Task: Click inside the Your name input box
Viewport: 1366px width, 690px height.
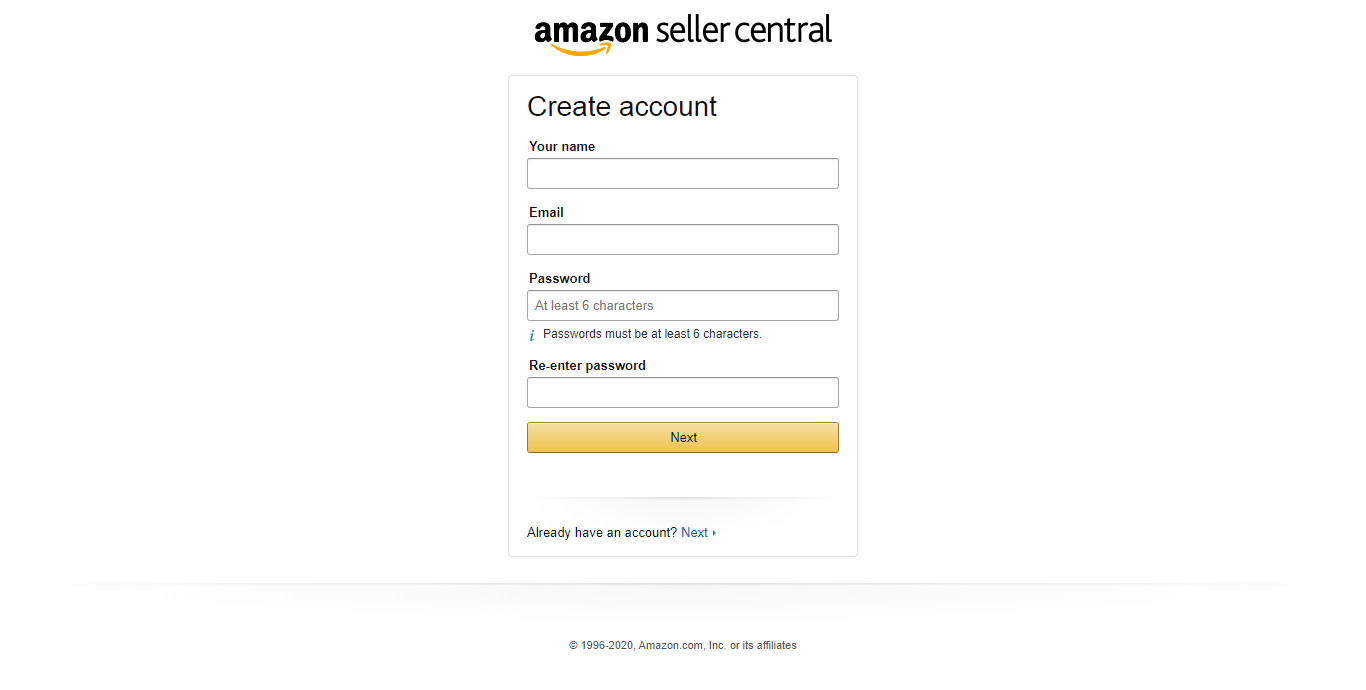Action: point(683,173)
